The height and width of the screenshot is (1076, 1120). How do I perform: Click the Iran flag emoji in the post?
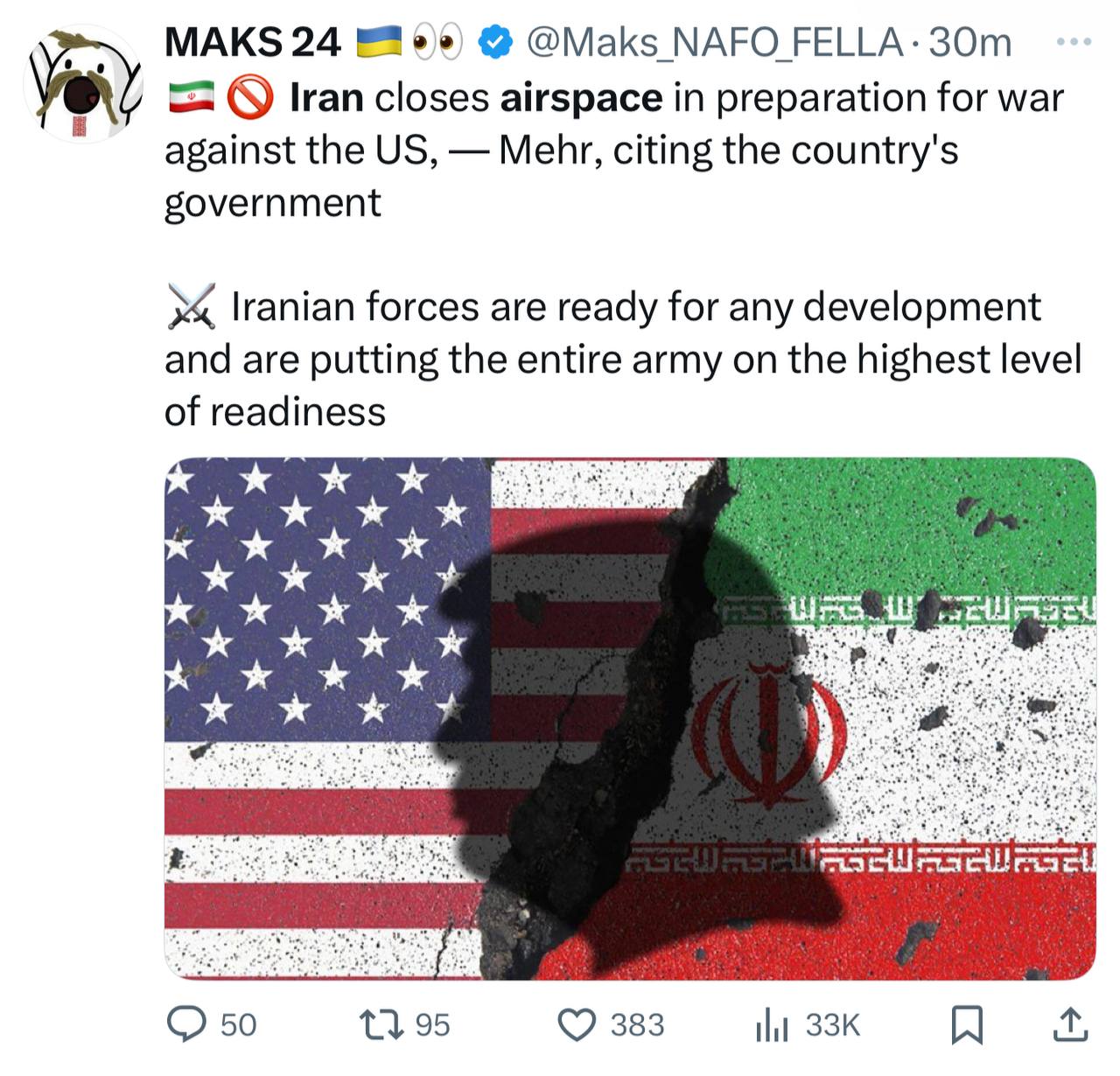click(x=191, y=97)
